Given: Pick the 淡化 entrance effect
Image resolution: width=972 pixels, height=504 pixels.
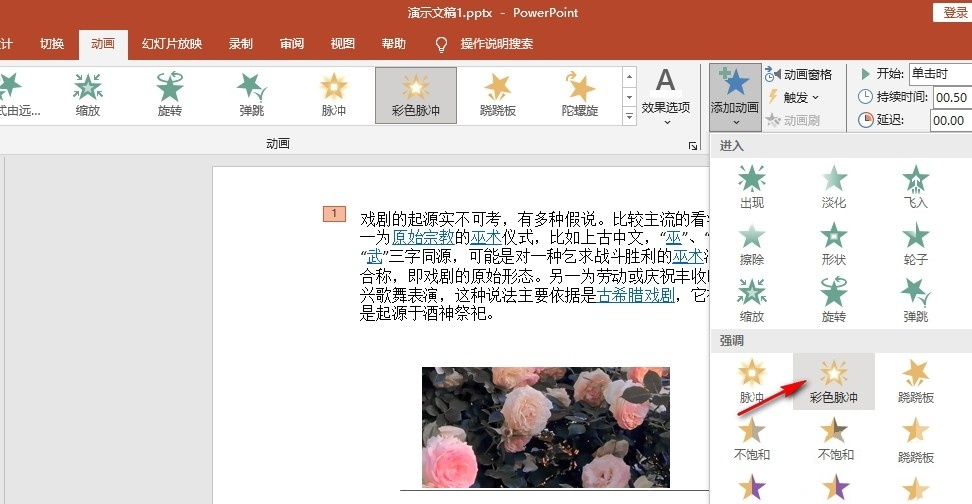Looking at the screenshot, I should 833,186.
